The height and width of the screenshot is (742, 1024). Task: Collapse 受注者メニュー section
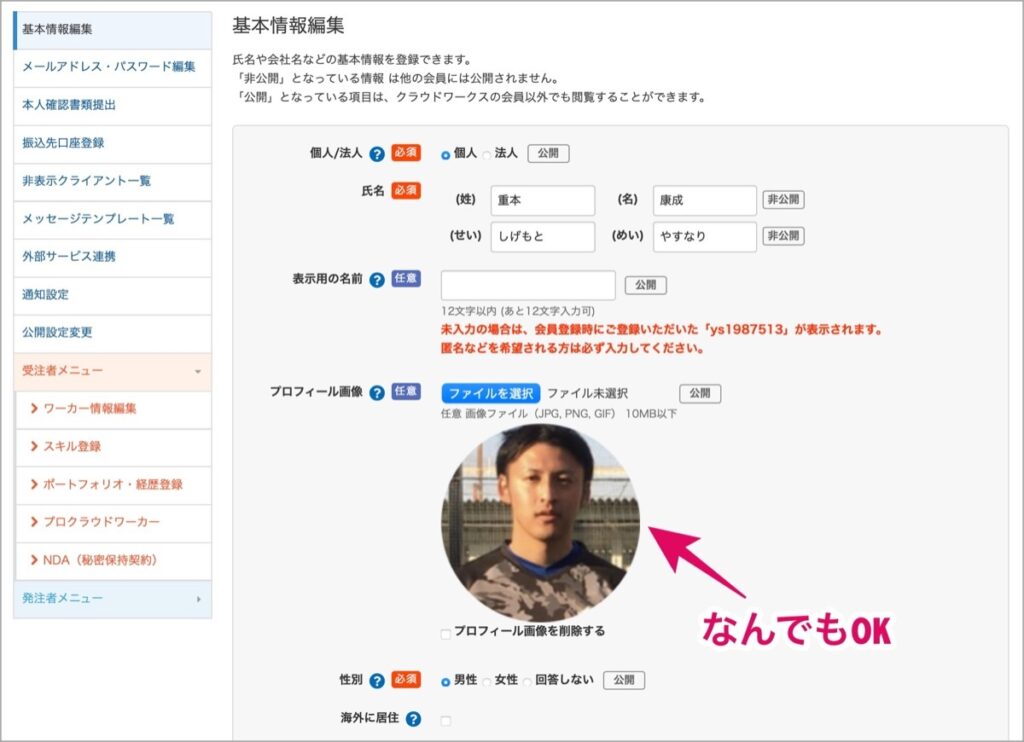[x=112, y=372]
